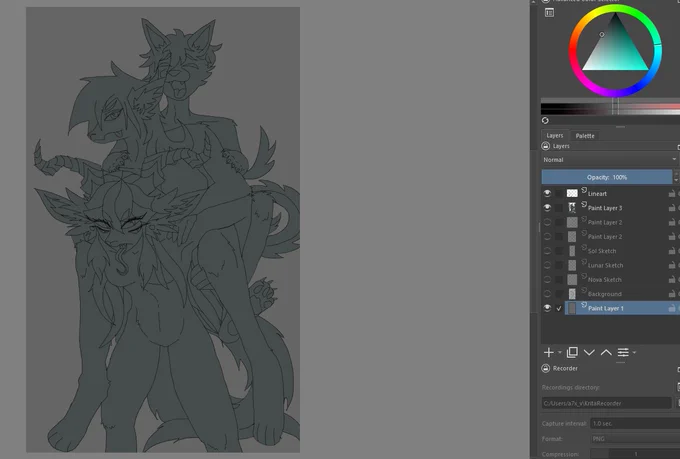The image size is (680, 459).
Task: Hide Paint Layer 1
Action: (x=547, y=308)
